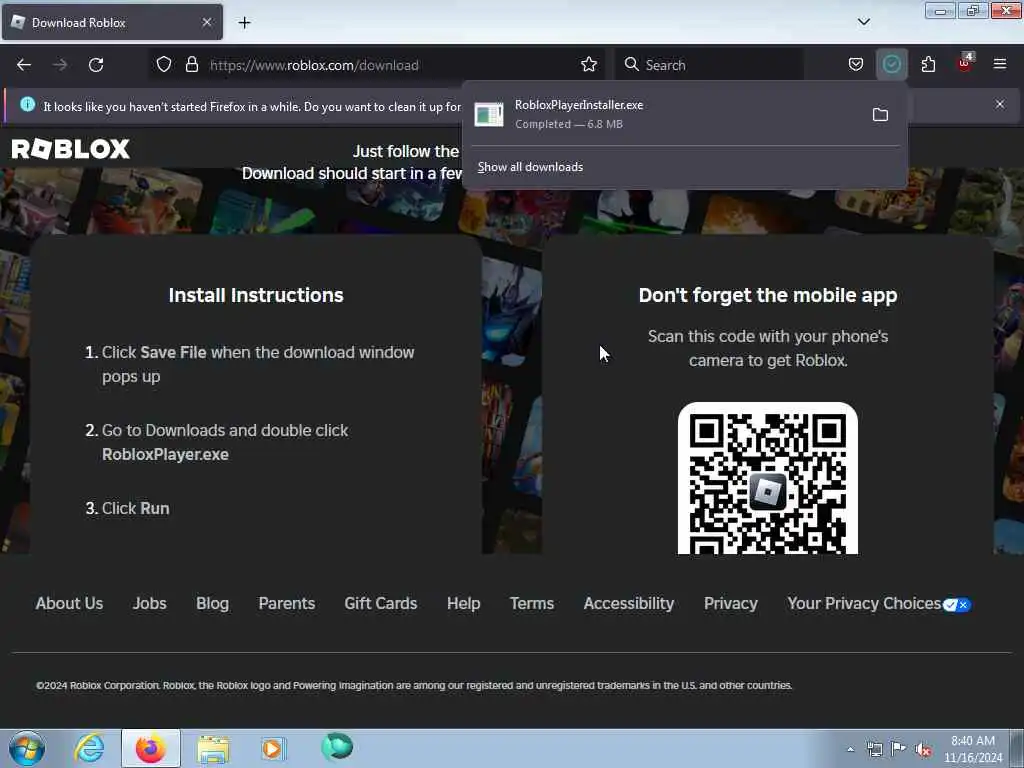Bookmark this page with the star

point(588,64)
